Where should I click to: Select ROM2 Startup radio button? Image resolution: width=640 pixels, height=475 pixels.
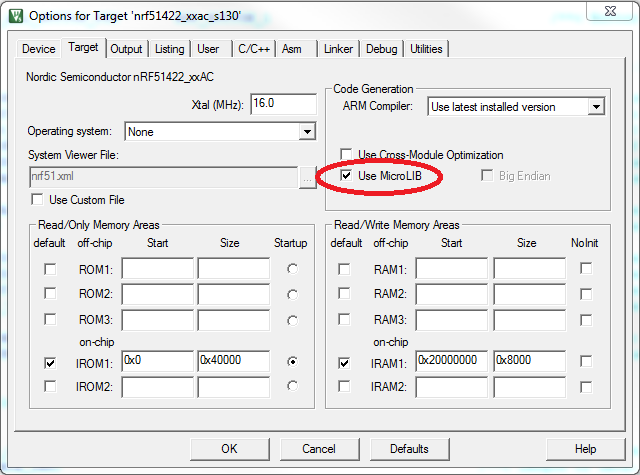[292, 294]
